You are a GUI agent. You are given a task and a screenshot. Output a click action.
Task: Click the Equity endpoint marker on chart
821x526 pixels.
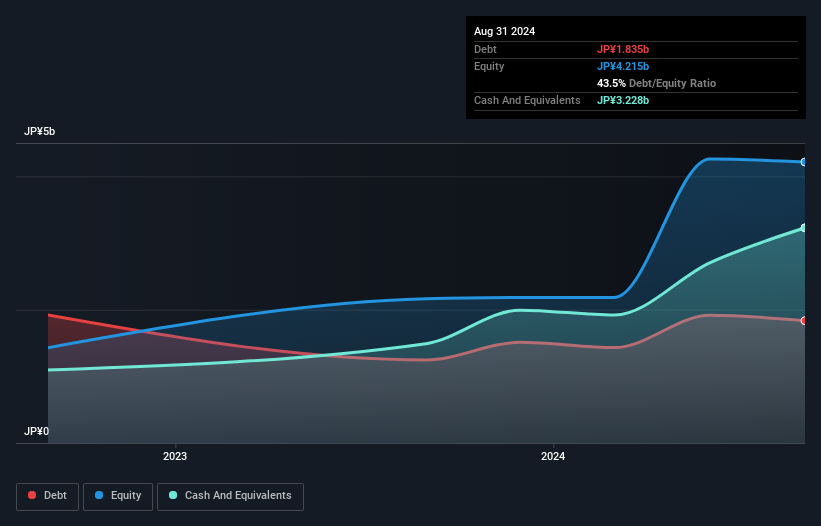click(804, 162)
